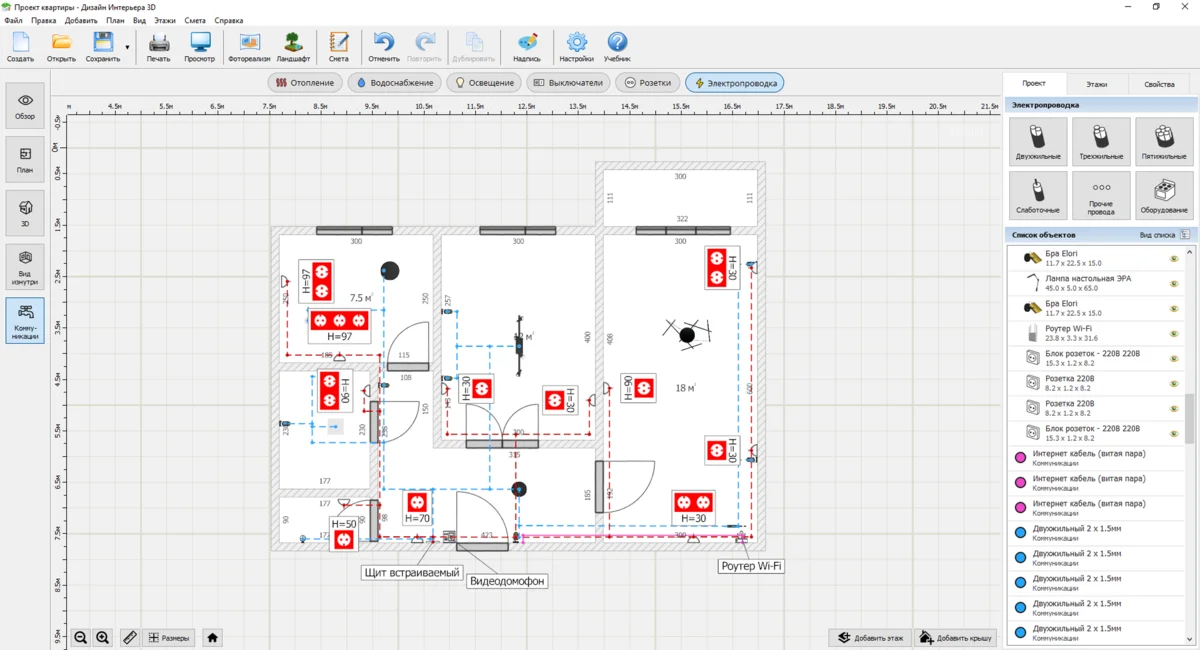Select the Щит встраиваемый label on plan
1200x650 pixels.
411,574
